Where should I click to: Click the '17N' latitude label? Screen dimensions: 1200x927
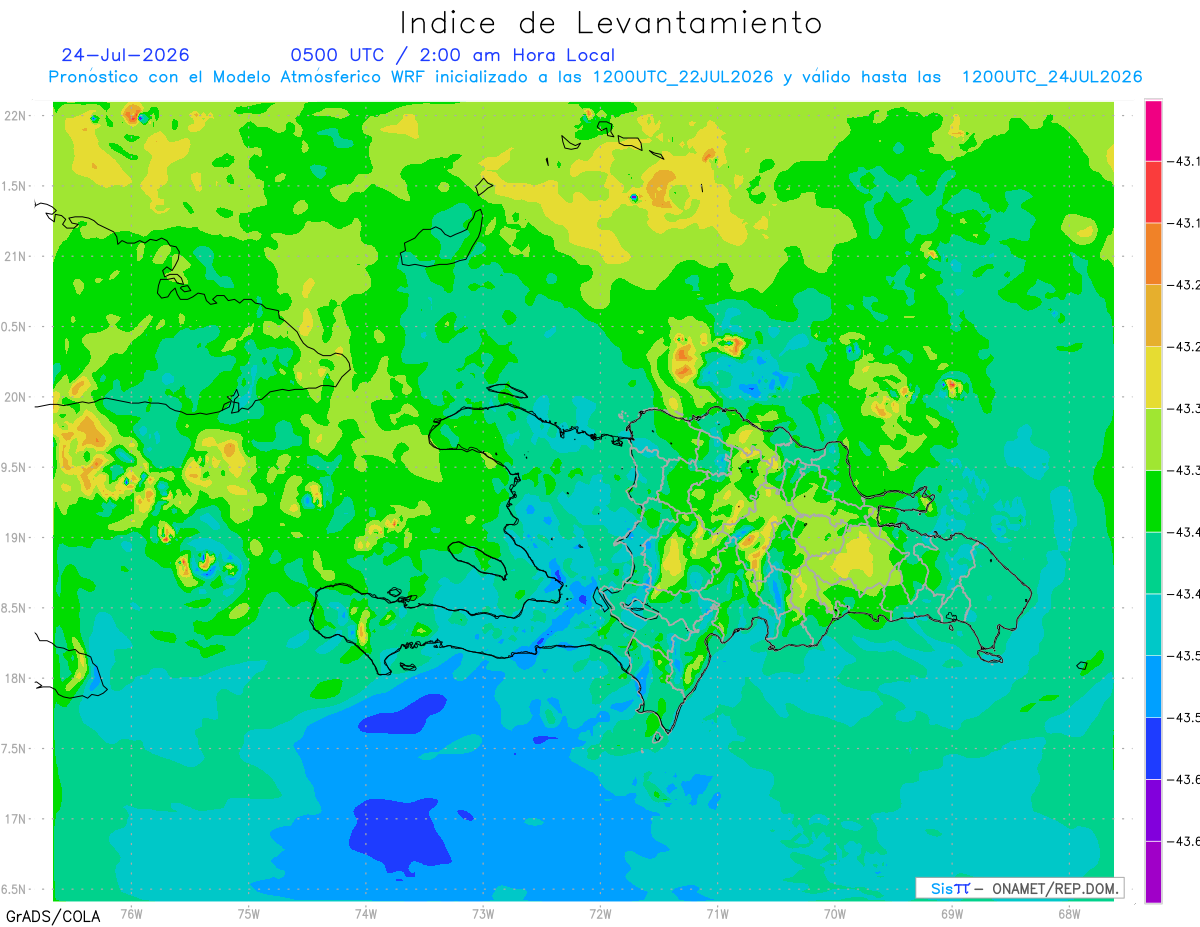coord(16,819)
